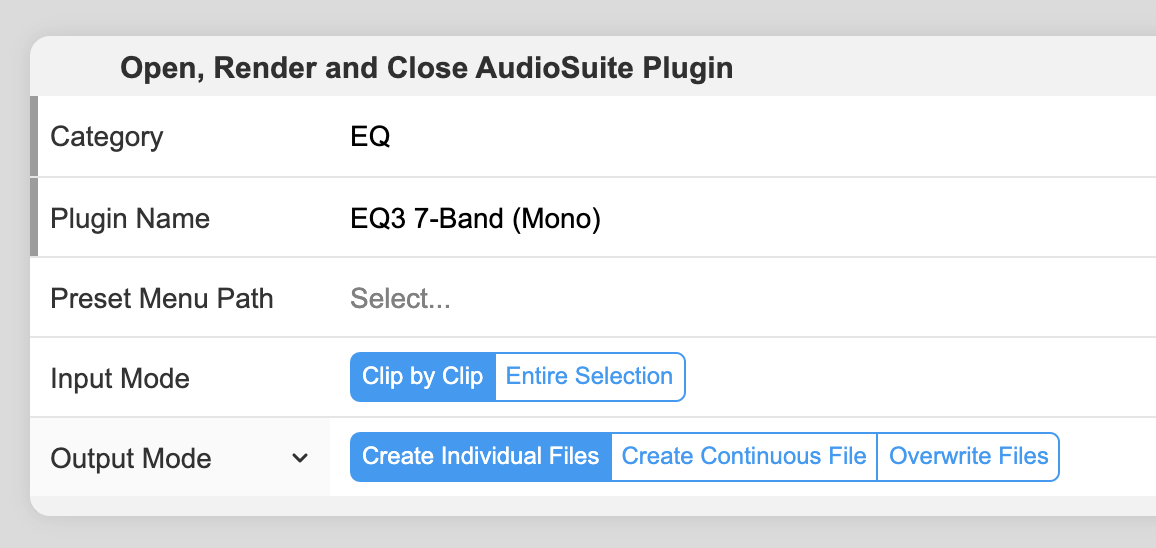Viewport: 1156px width, 548px height.
Task: Click empty space right of the Entire Selection button
Action: point(900,377)
